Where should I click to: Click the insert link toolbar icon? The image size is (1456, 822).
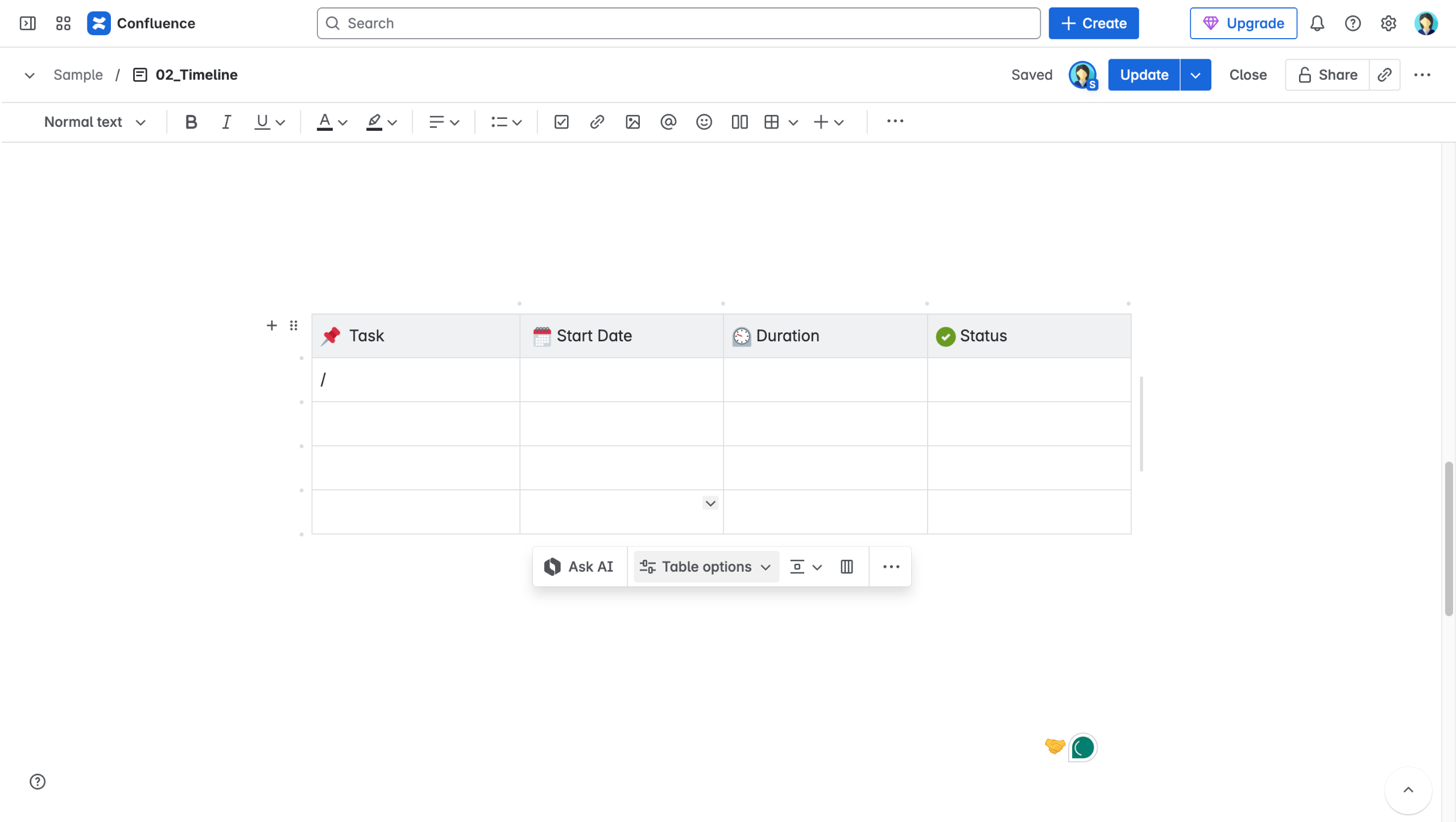(x=597, y=122)
